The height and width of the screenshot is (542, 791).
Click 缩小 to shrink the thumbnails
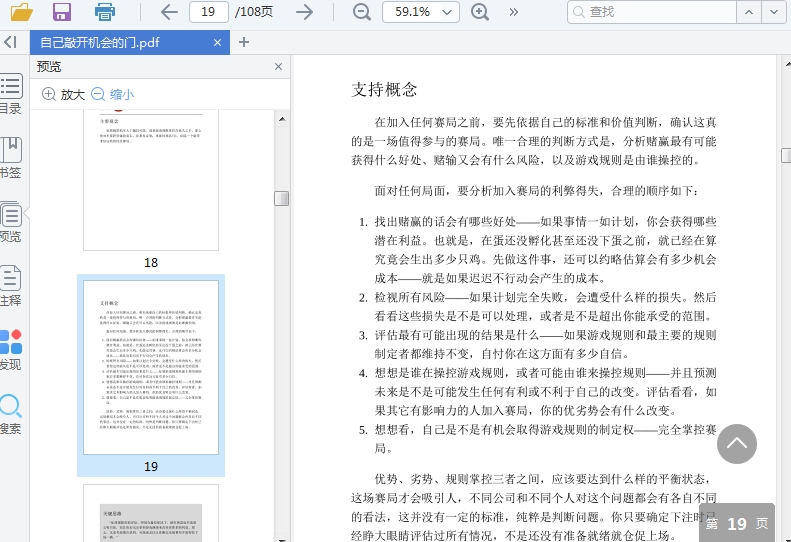click(112, 94)
